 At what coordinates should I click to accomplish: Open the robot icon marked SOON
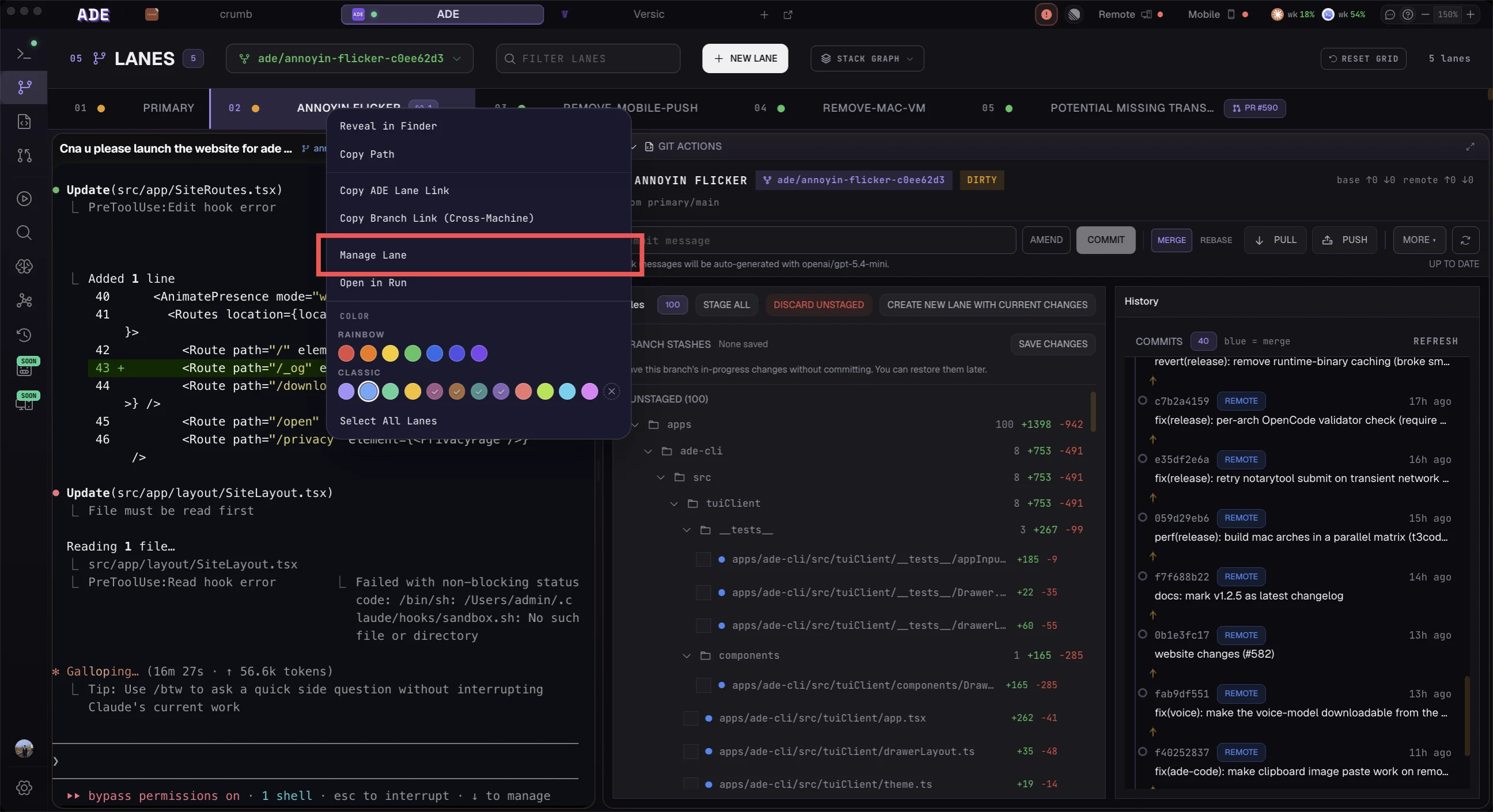pyautogui.click(x=25, y=367)
